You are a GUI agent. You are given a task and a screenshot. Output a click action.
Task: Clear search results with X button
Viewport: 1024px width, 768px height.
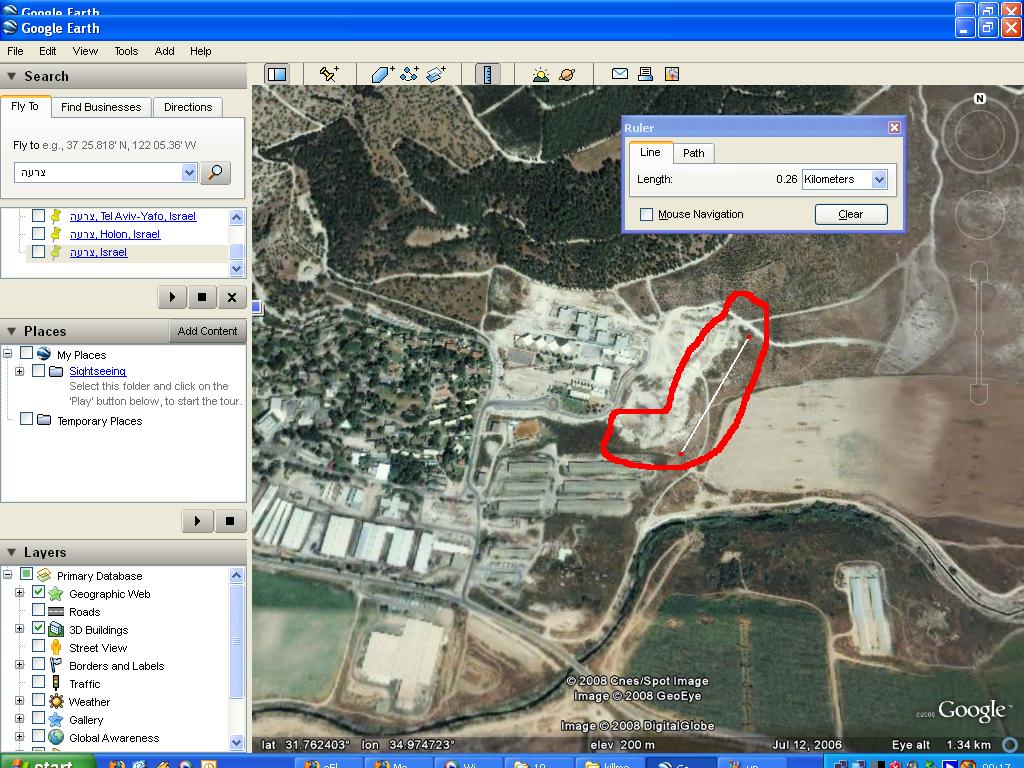click(x=232, y=297)
